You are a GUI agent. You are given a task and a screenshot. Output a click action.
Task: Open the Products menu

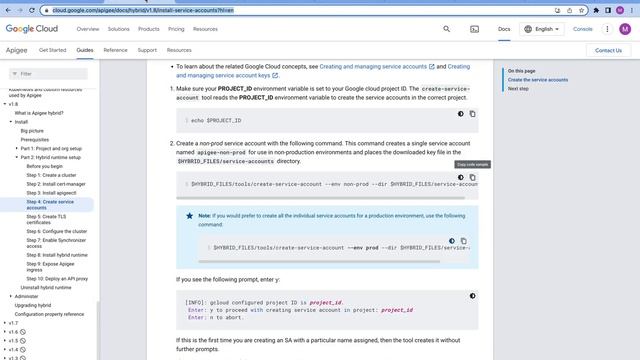tap(149, 29)
